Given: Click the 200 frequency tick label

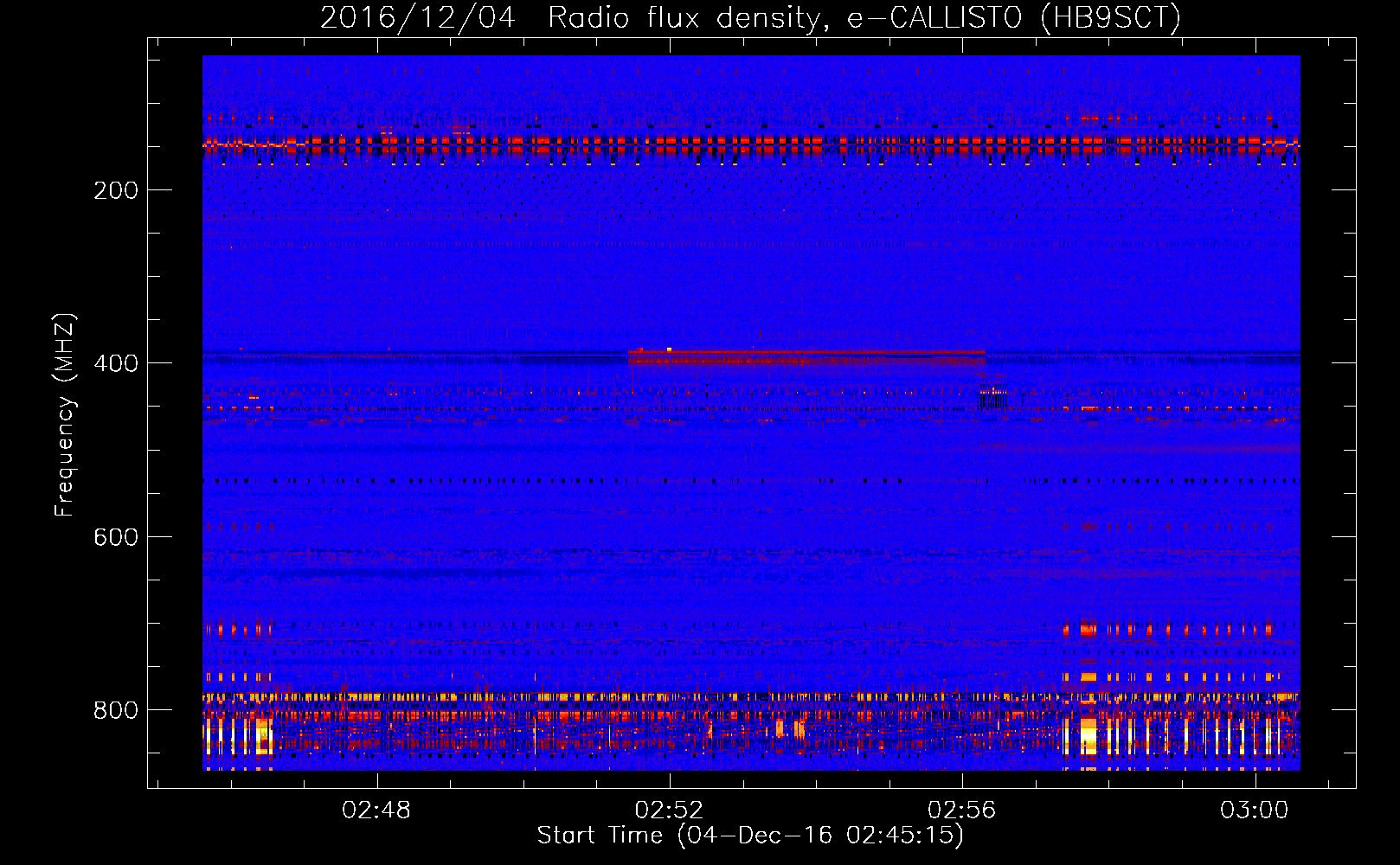Looking at the screenshot, I should coord(116,190).
